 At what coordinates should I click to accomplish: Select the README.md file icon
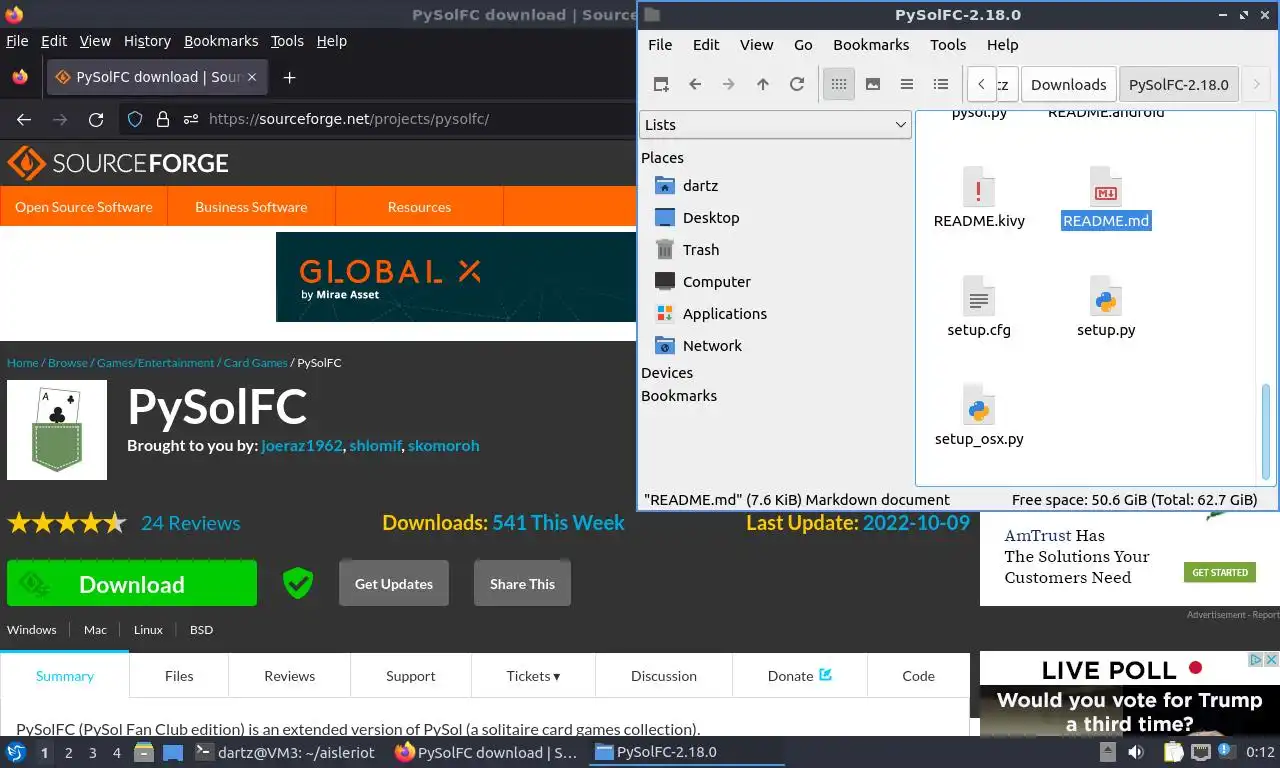tap(1105, 188)
